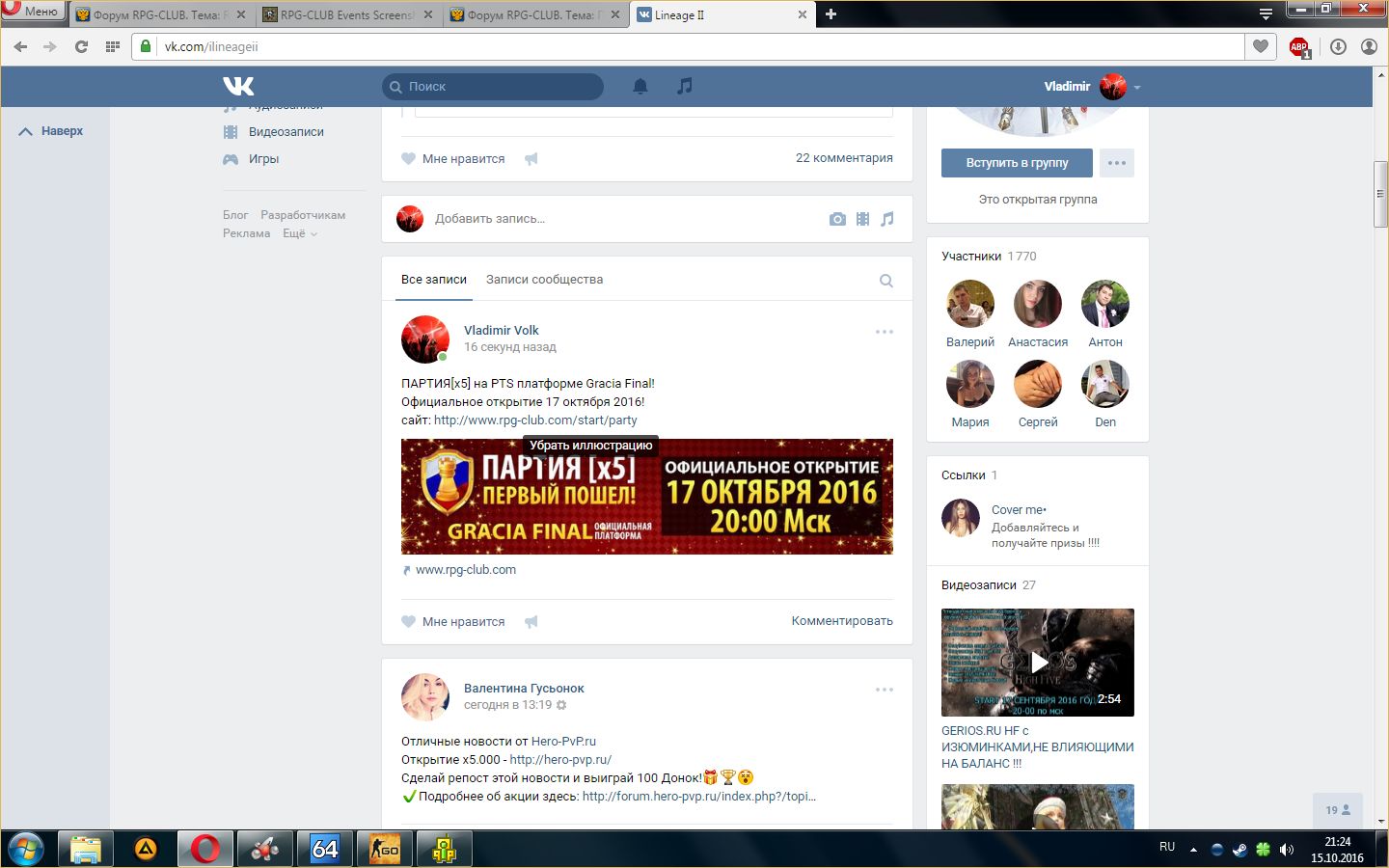Image resolution: width=1389 pixels, height=868 pixels.
Task: Switch to Все записи tab
Action: [434, 280]
